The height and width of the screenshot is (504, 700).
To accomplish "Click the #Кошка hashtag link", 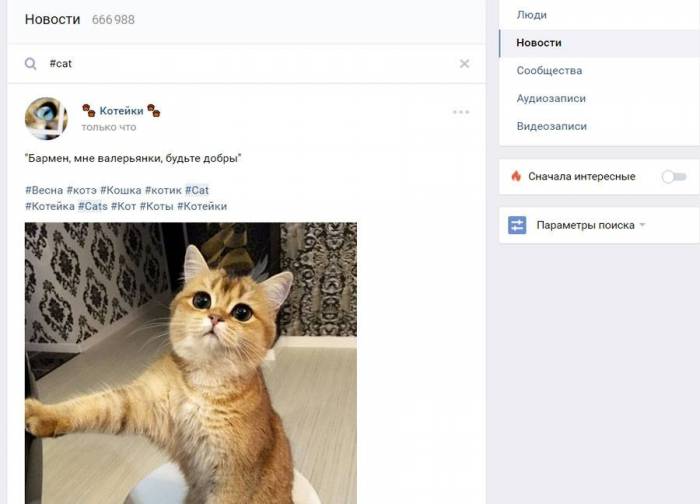I will (x=120, y=190).
